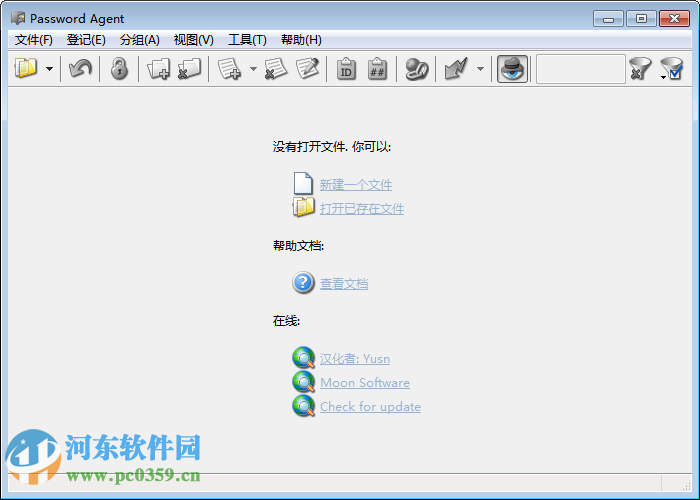Click the search filter input box
The height and width of the screenshot is (500, 700).
580,69
